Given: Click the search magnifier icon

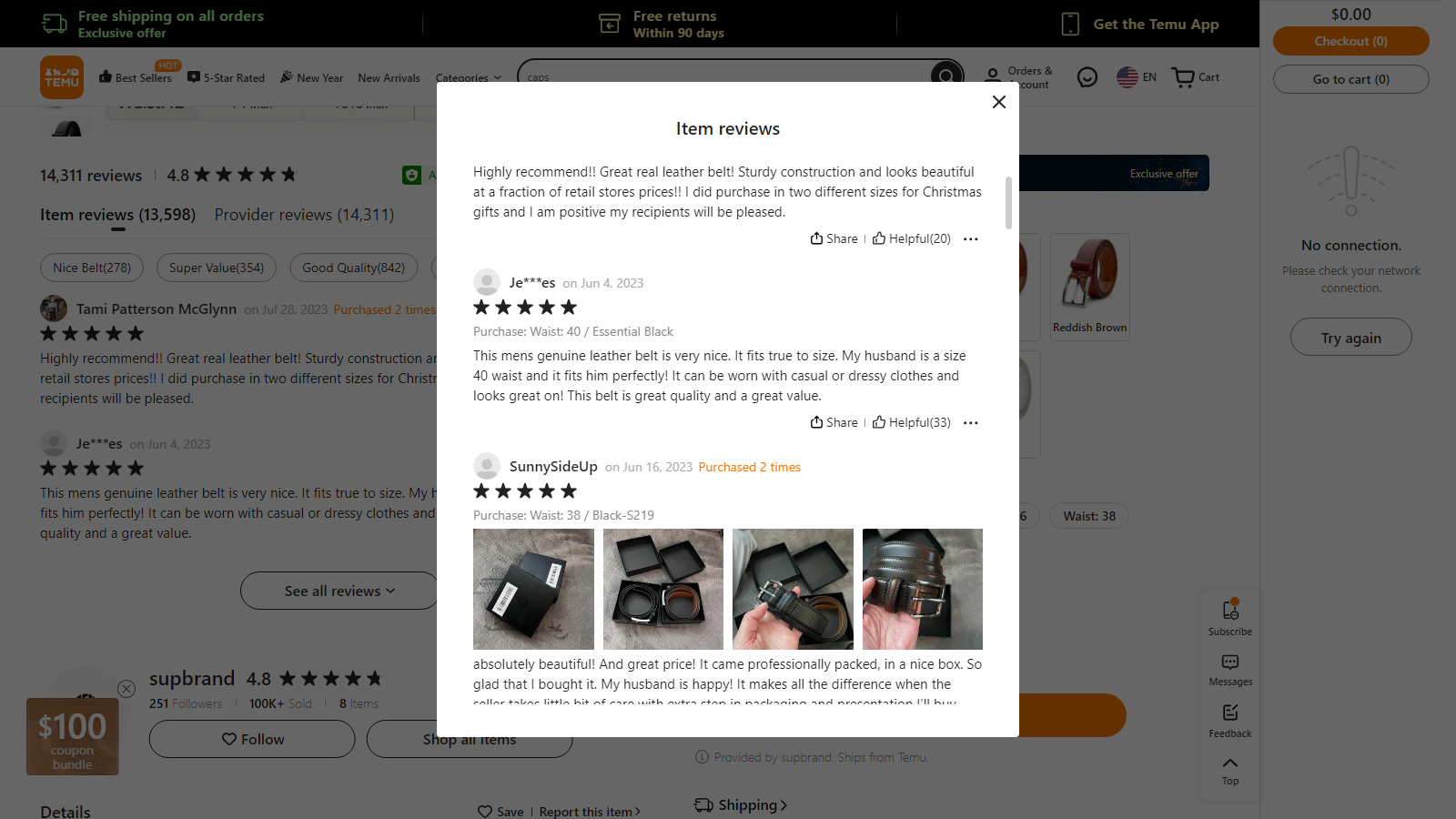Looking at the screenshot, I should click(946, 76).
